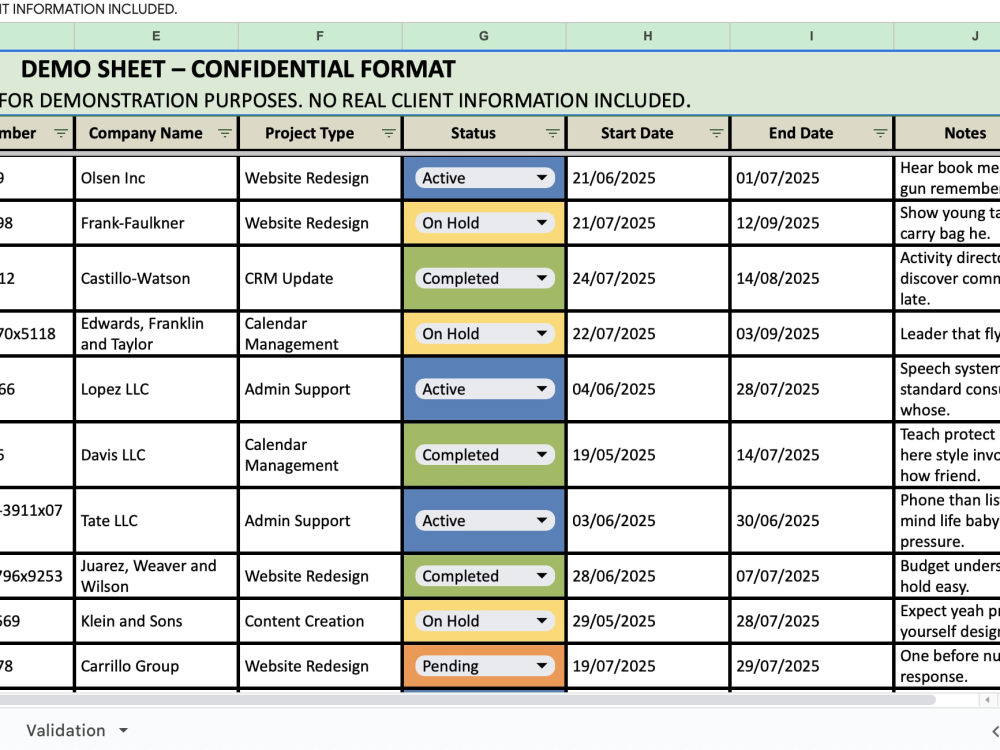The image size is (1000, 750).
Task: Select end date 03/09/2025 cell
Action: [x=812, y=334]
